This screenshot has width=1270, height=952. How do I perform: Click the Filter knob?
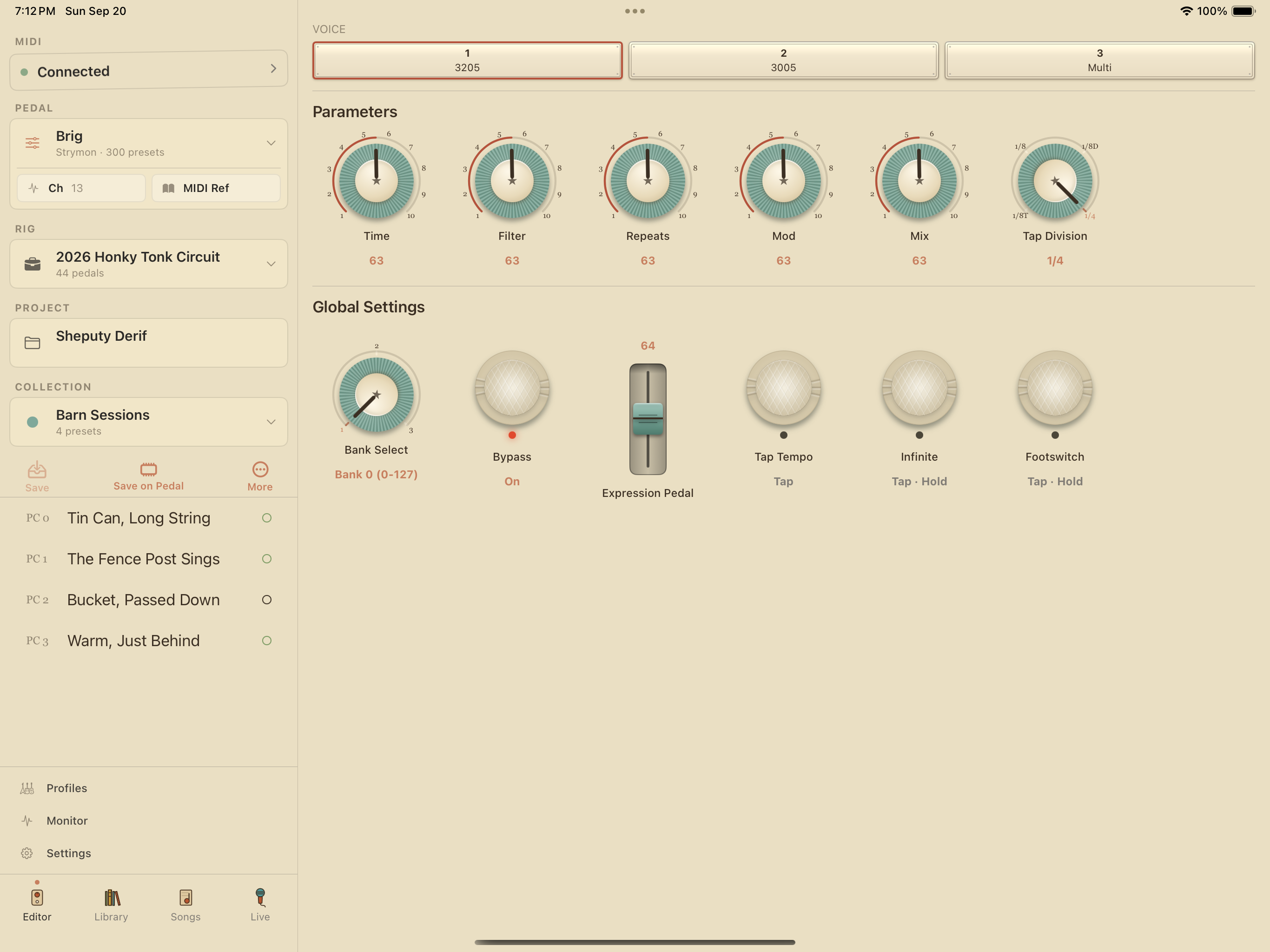click(512, 180)
